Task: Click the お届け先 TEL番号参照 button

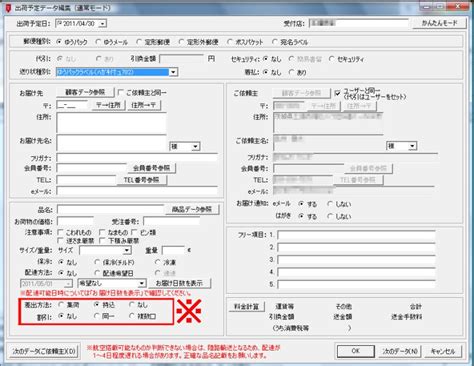Action: [x=142, y=180]
